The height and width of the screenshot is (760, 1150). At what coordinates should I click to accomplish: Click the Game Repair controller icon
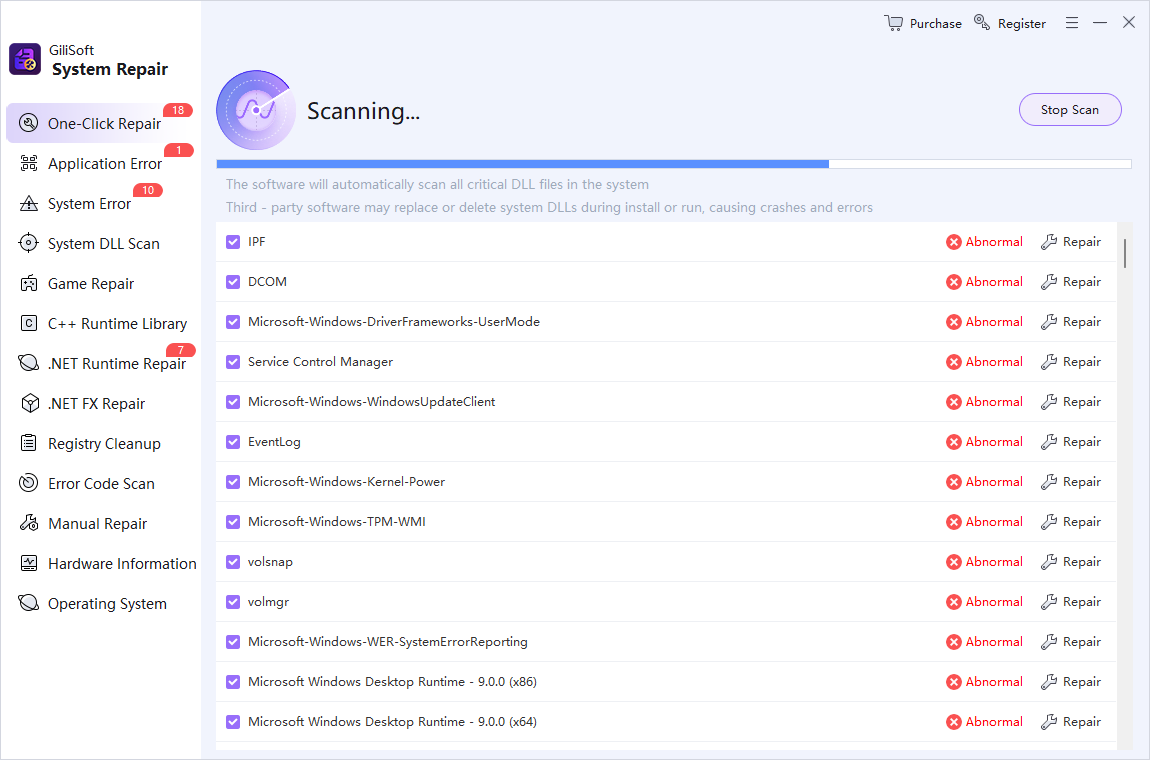coord(29,283)
